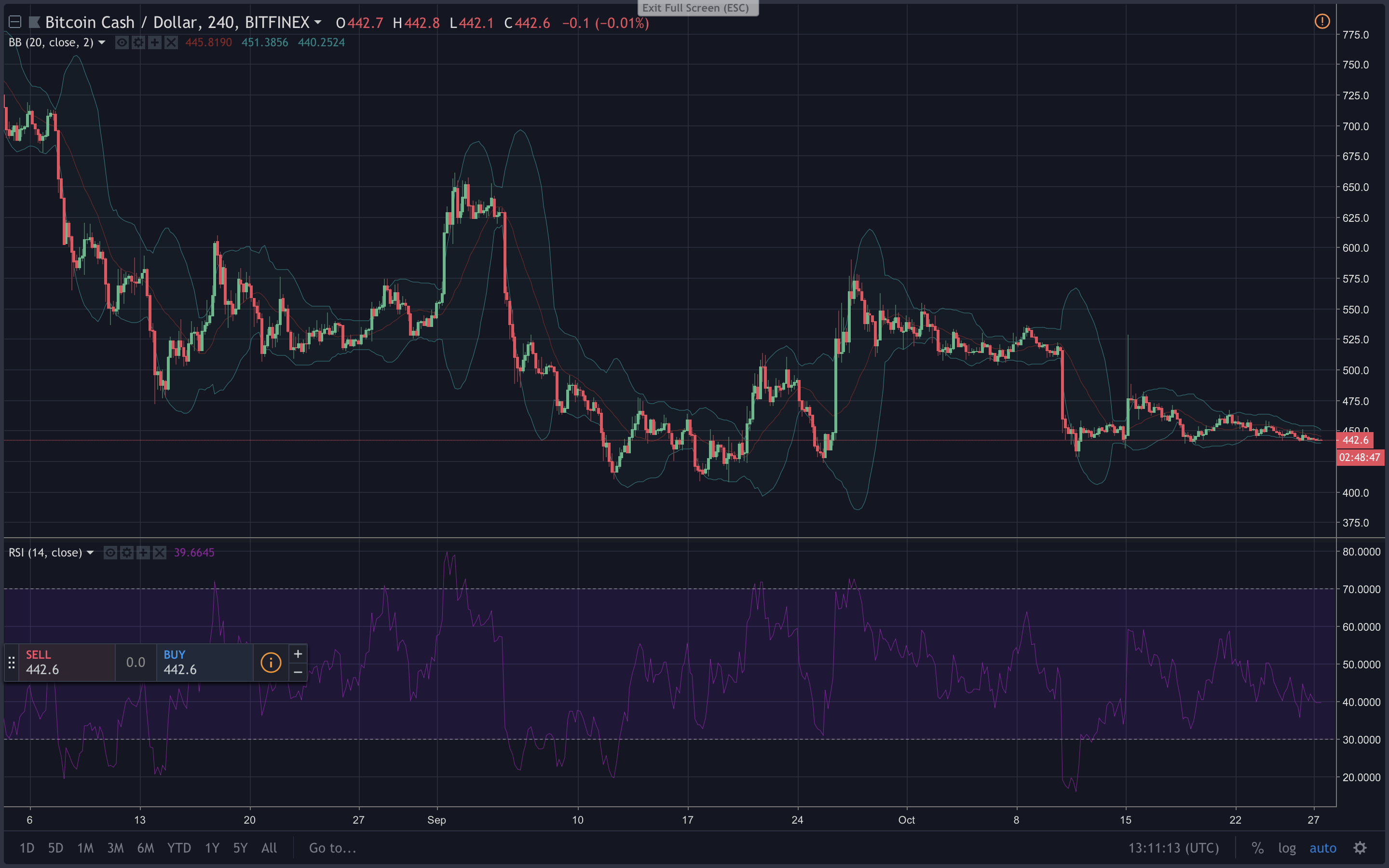Click the countdown timer 02:48:47 label

1360,458
